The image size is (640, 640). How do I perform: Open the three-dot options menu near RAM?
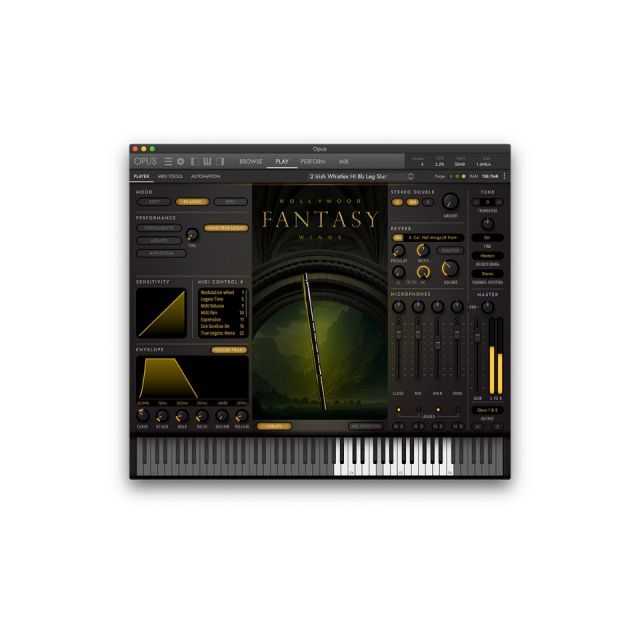click(x=504, y=176)
